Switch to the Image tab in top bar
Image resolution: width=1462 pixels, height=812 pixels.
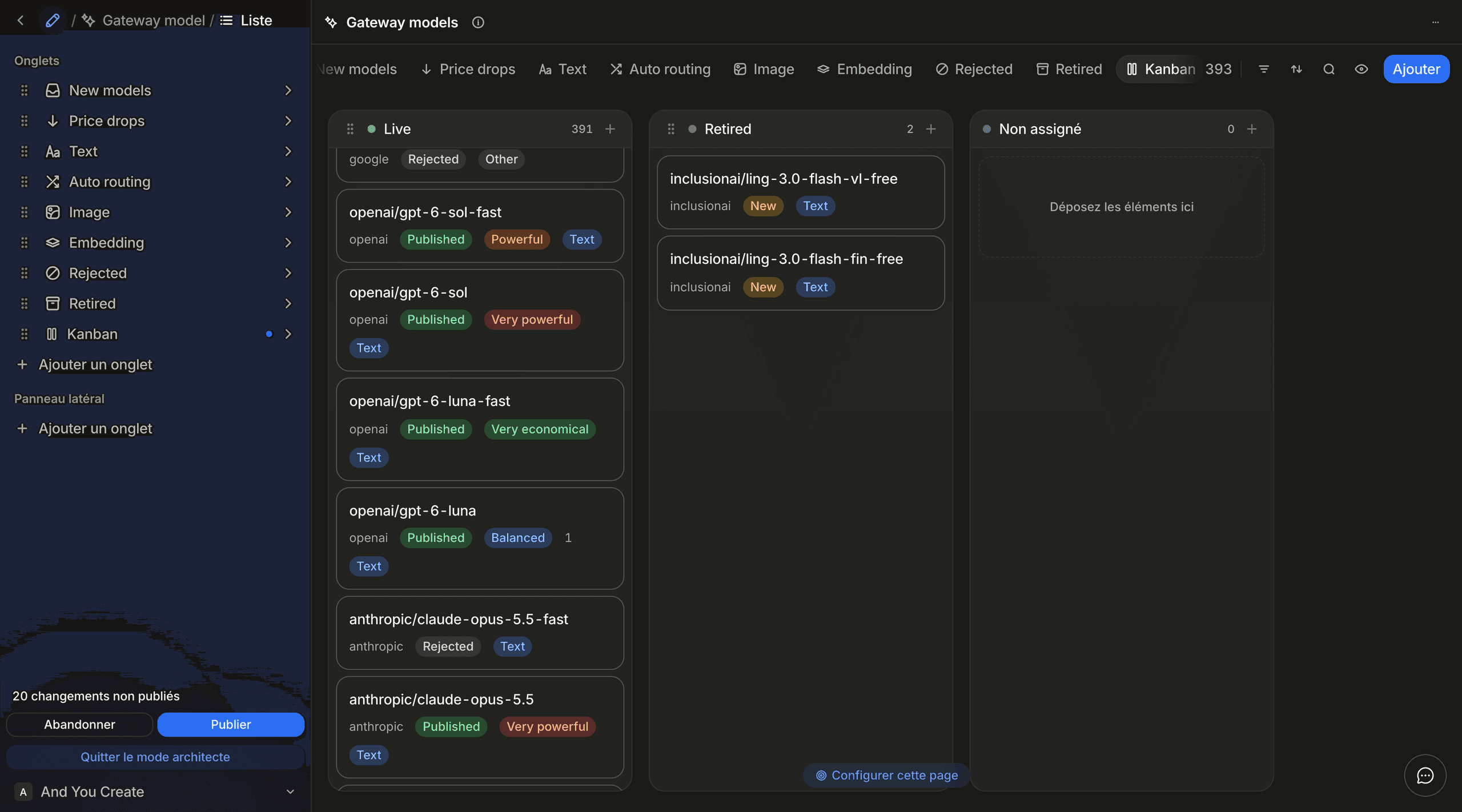764,69
